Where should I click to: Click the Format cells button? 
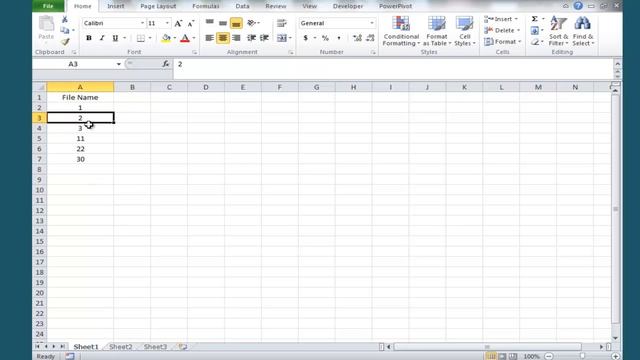(502, 42)
